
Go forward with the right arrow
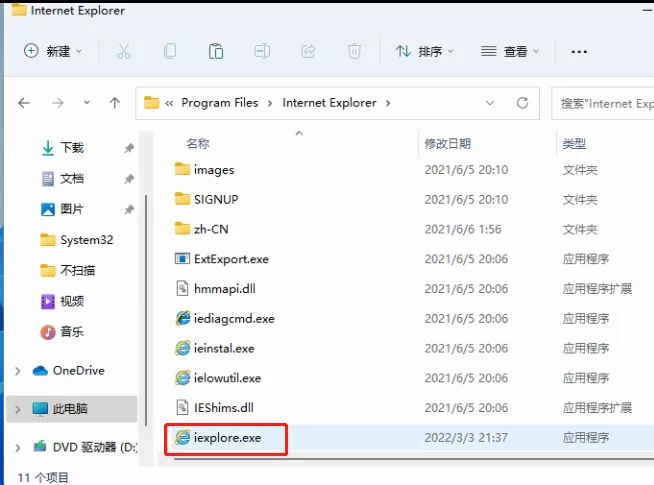tap(58, 103)
